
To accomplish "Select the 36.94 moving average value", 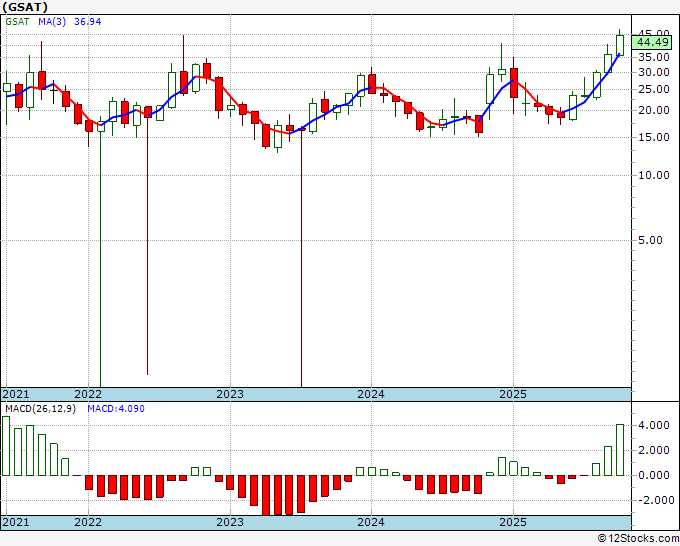I will (x=88, y=21).
